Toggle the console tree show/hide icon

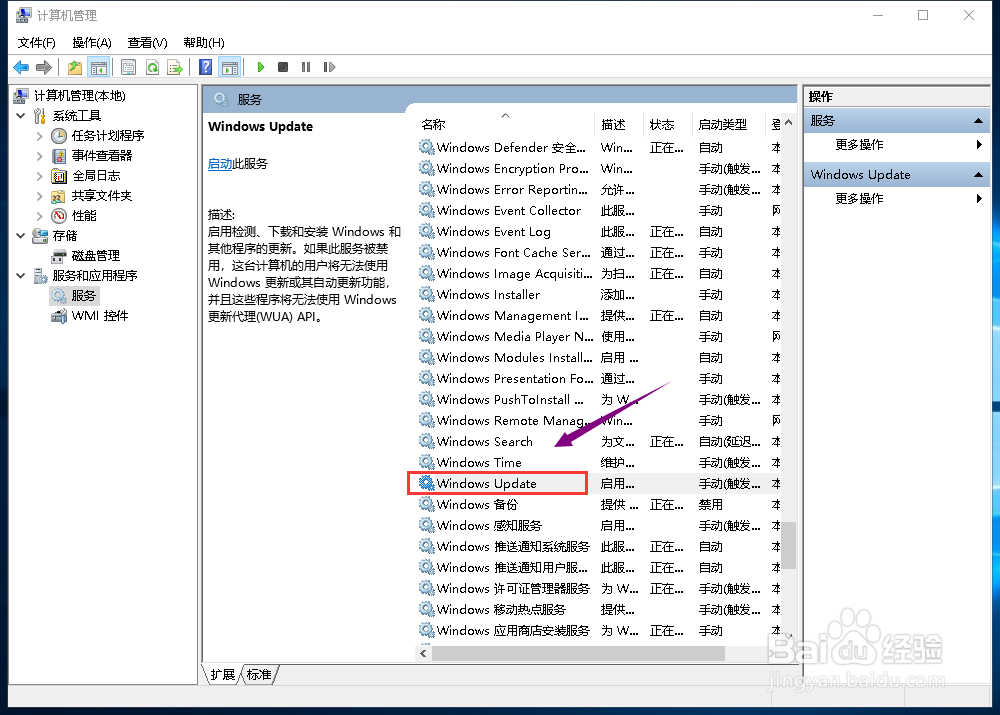point(99,67)
